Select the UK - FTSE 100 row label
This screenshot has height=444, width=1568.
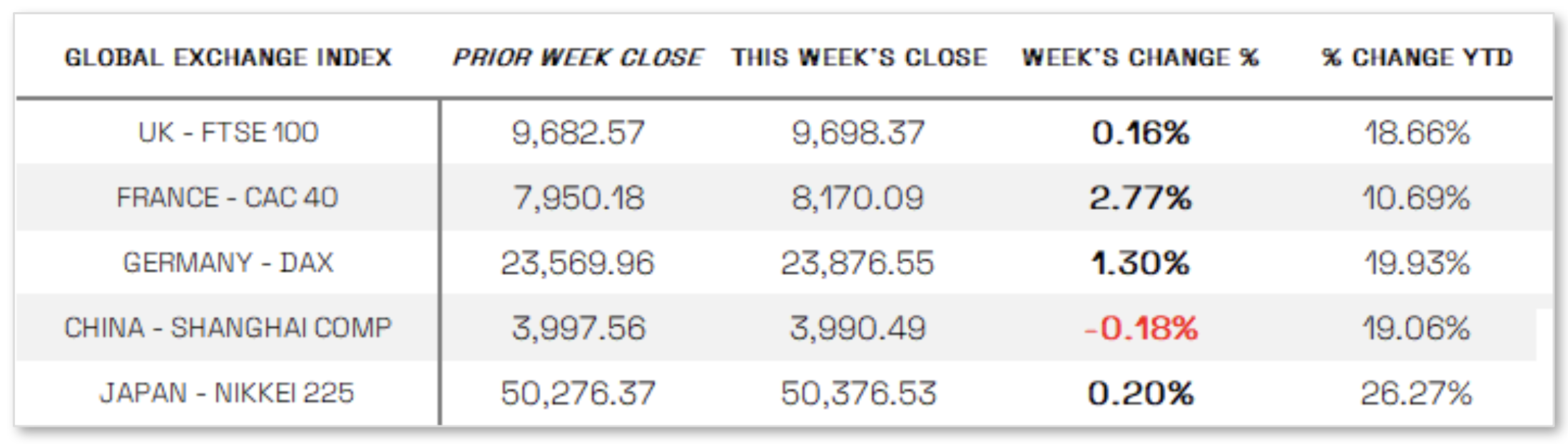coord(228,133)
